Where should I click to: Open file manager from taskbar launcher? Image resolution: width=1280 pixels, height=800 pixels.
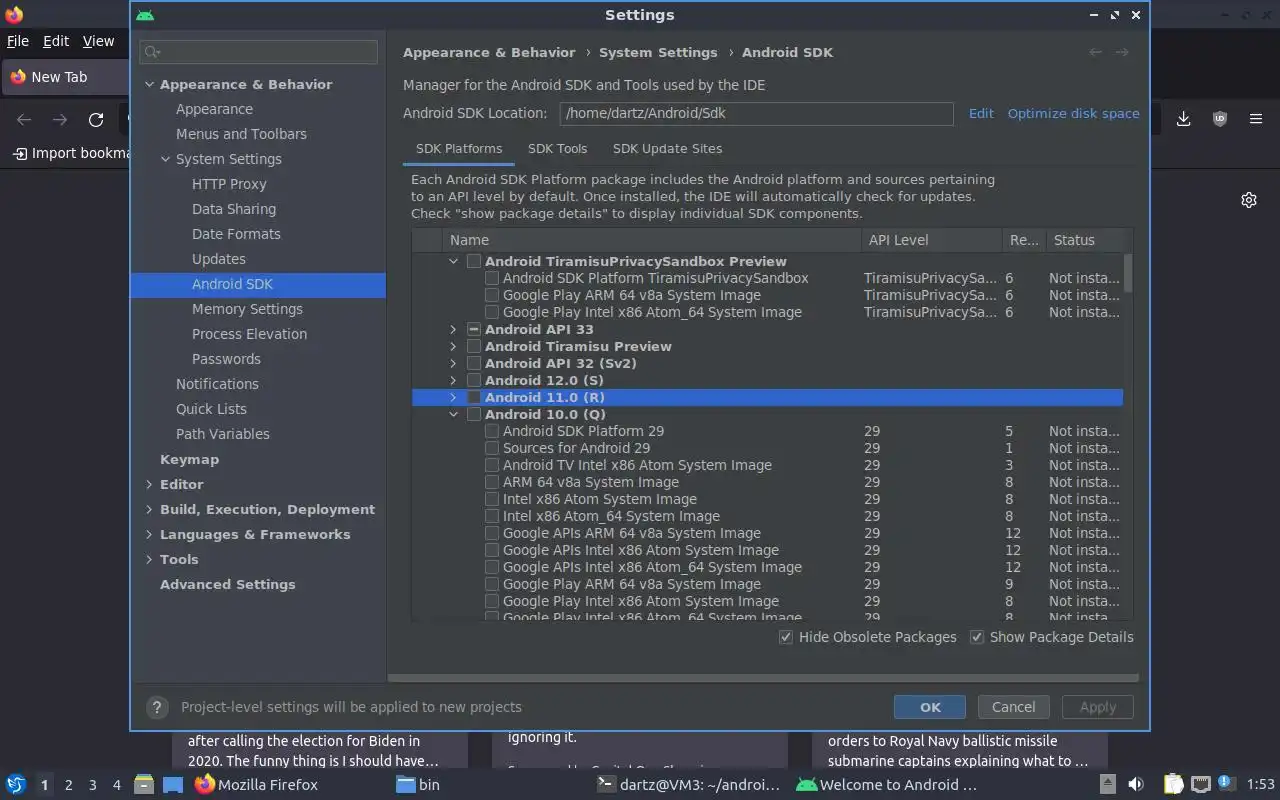pyautogui.click(x=144, y=785)
